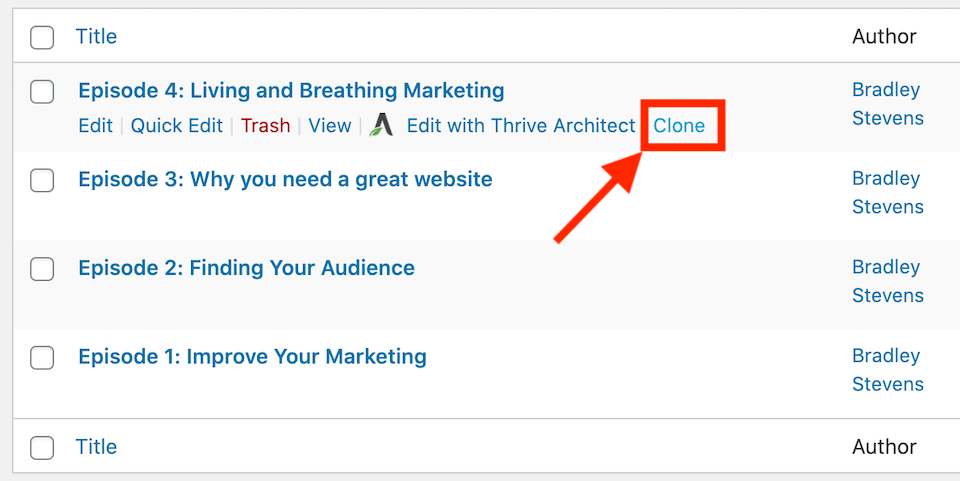Sort using the bottom Title column footer
The height and width of the screenshot is (481, 960).
96,447
